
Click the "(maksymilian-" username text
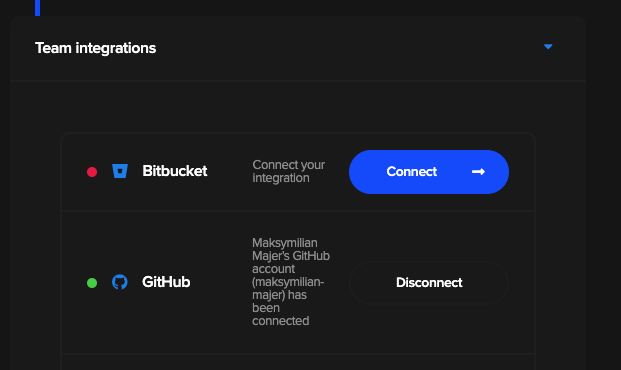tap(288, 282)
